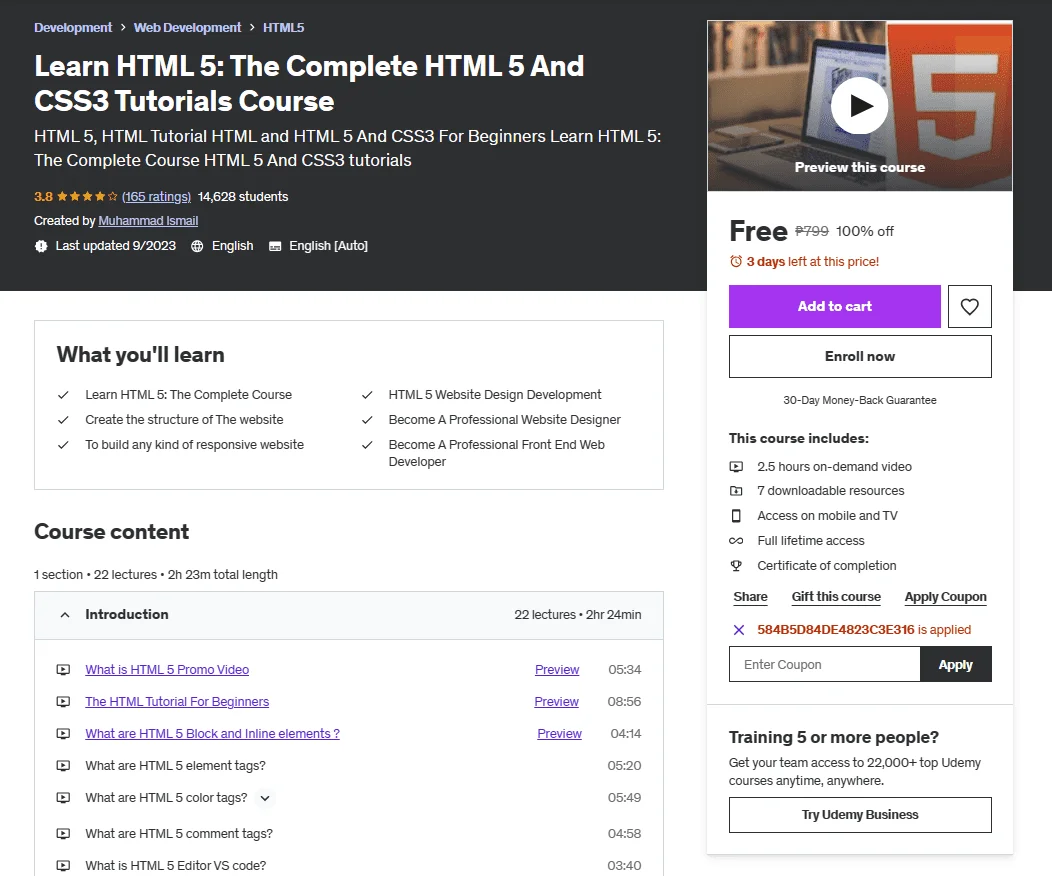The height and width of the screenshot is (876, 1052).
Task: Click the captions icon next to English [Auto]
Action: point(274,246)
